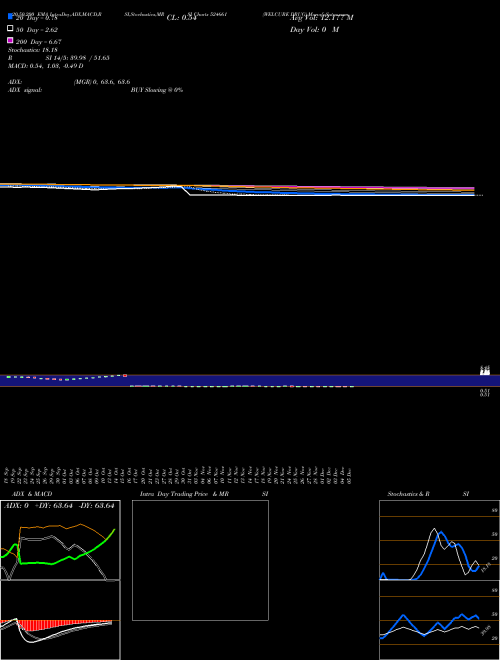Click the 'Avg Vol: 12.177 M' label

(x=322, y=18)
